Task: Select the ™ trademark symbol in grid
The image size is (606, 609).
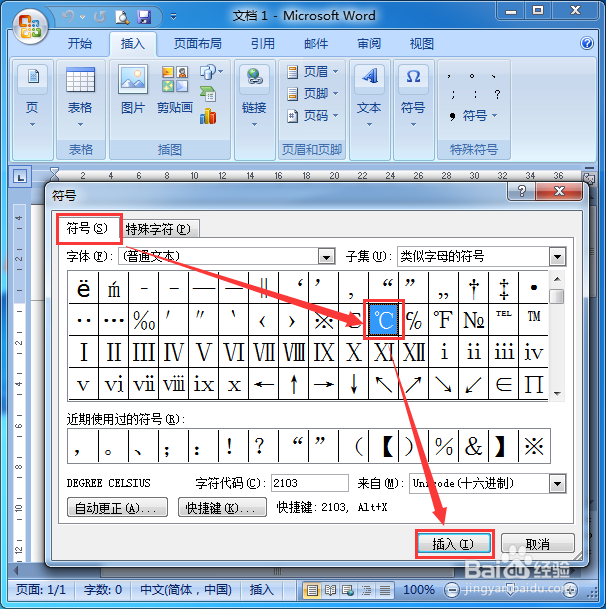Action: 534,320
